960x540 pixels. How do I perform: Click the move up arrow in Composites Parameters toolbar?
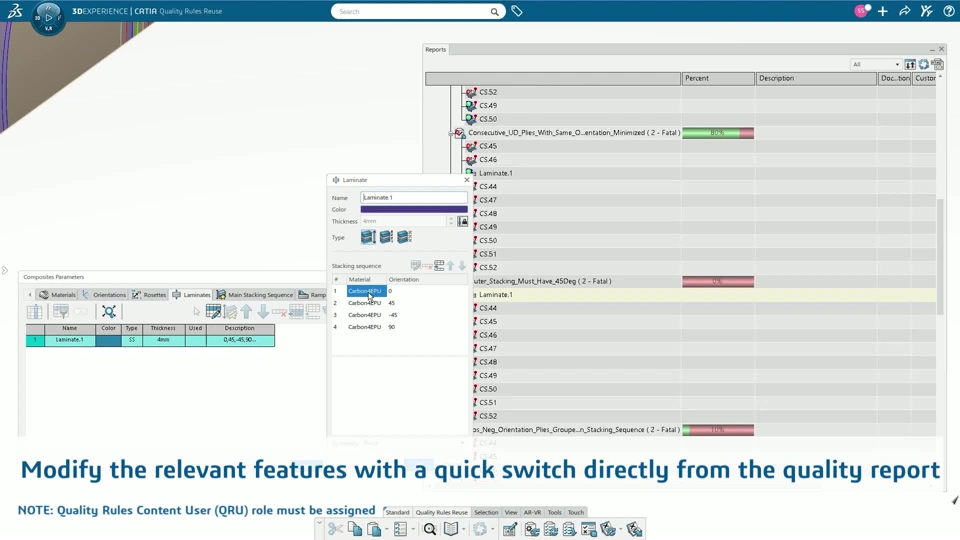(x=246, y=312)
